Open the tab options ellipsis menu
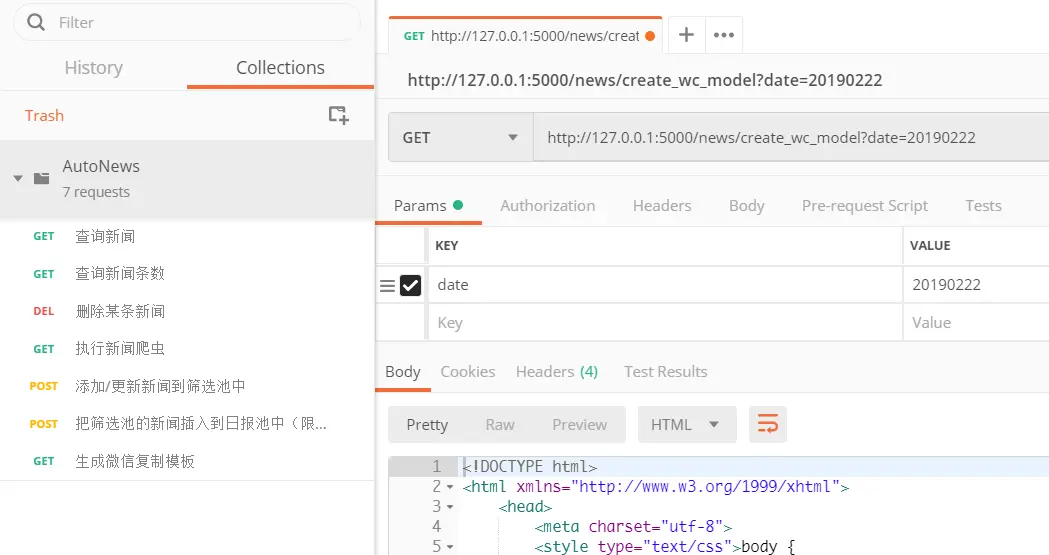Viewport: 1049px width, 555px height. [x=724, y=35]
